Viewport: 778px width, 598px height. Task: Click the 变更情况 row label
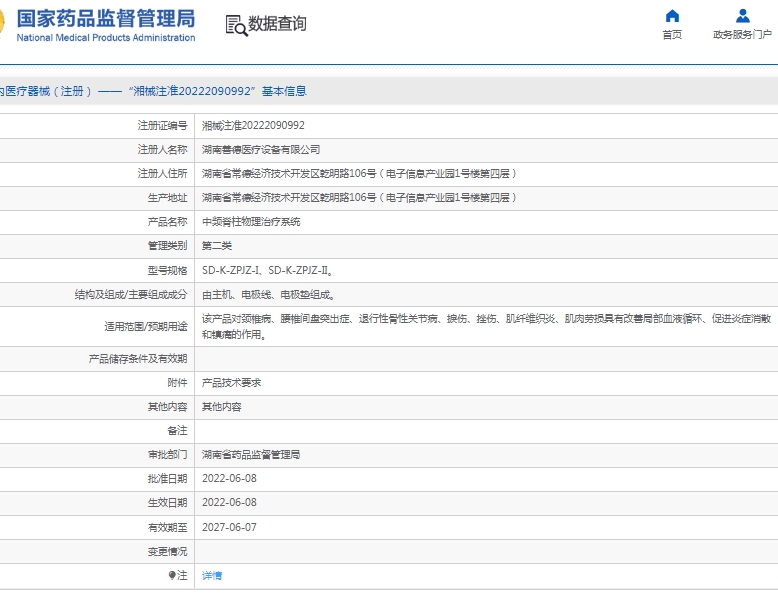tap(168, 551)
